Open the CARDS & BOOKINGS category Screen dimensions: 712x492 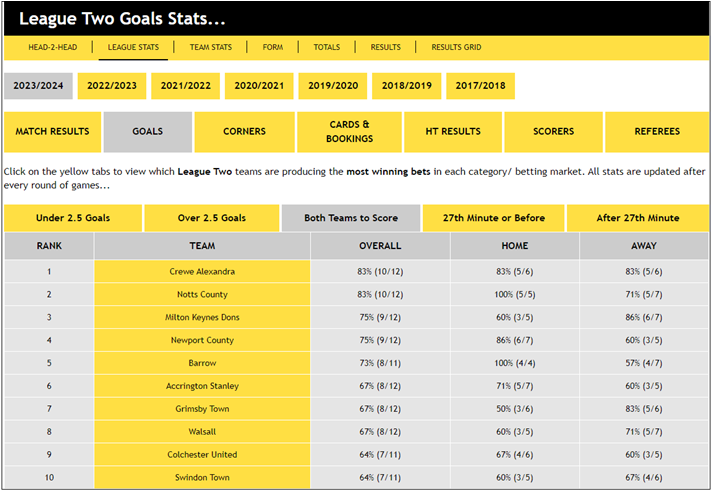coord(349,132)
